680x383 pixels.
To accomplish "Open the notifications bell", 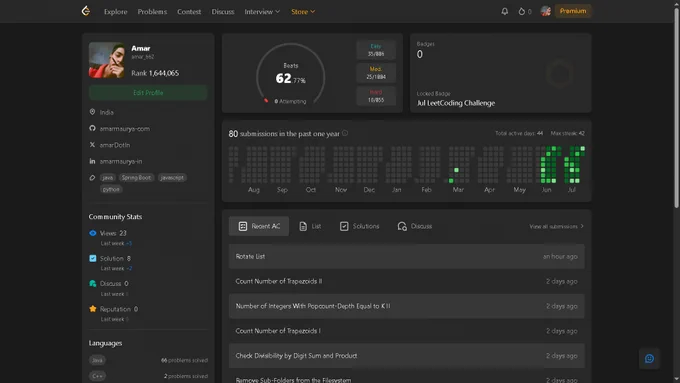I will click(x=504, y=11).
